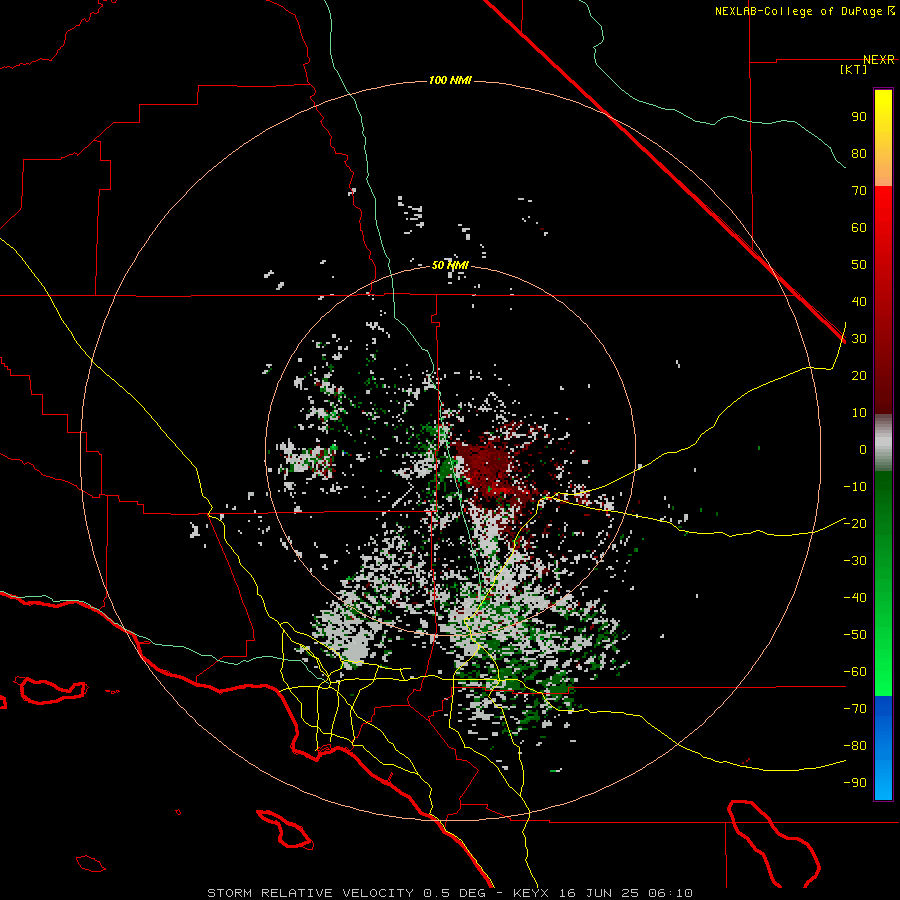The image size is (900, 900).
Task: Click the 100 NMI range ring label
Action: point(449,80)
